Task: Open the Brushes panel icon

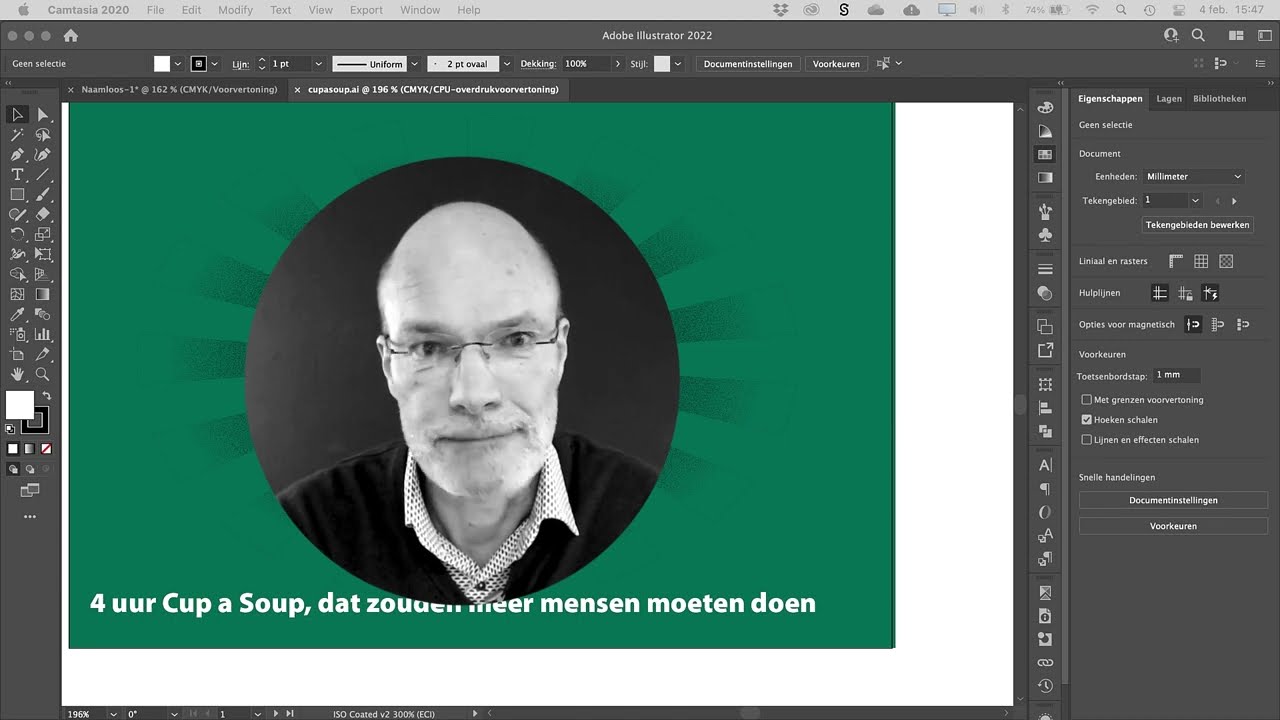Action: point(1045,211)
